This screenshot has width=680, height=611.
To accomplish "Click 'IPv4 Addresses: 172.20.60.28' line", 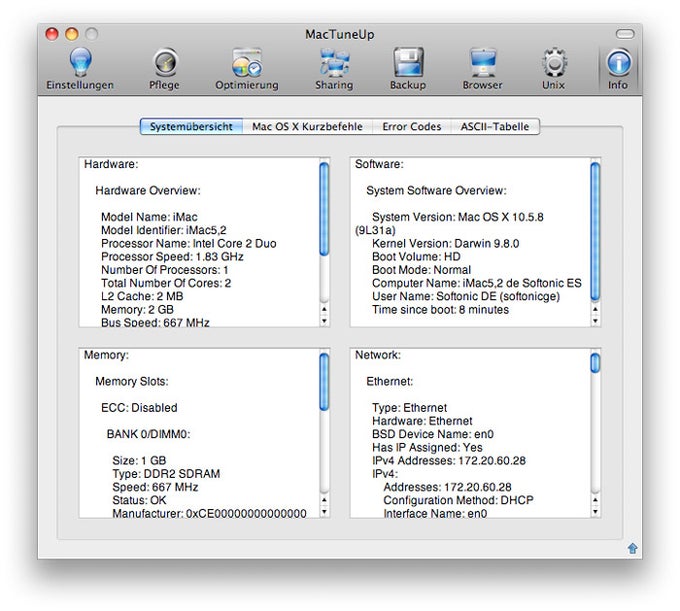I will (449, 461).
